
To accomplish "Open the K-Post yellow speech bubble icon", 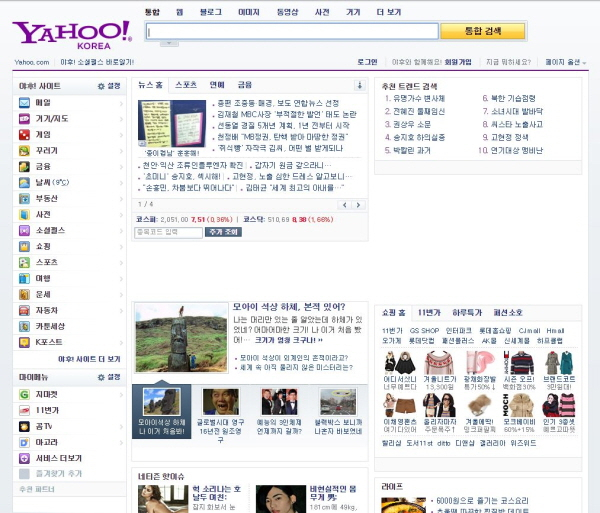I will [24, 342].
